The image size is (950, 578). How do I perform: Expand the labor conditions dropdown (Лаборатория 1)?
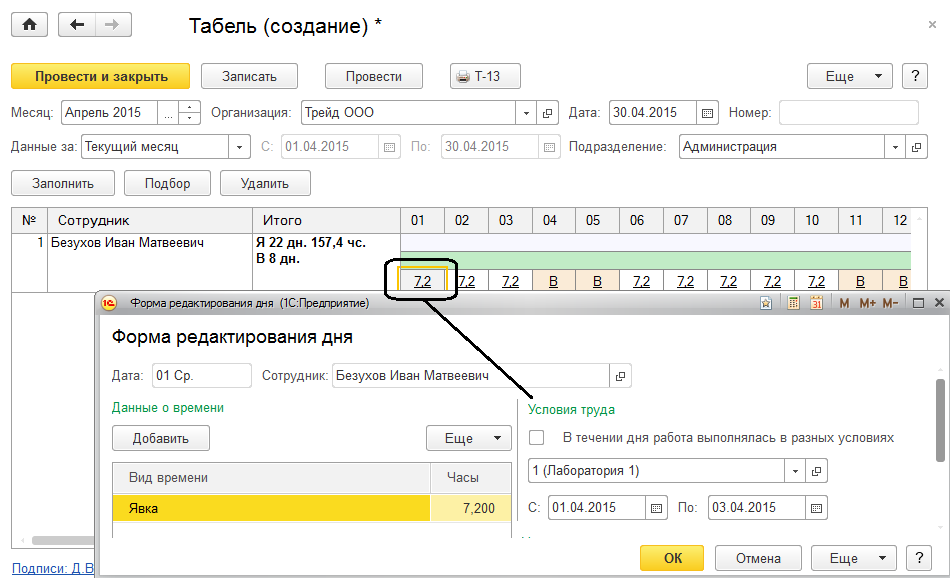pos(795,471)
